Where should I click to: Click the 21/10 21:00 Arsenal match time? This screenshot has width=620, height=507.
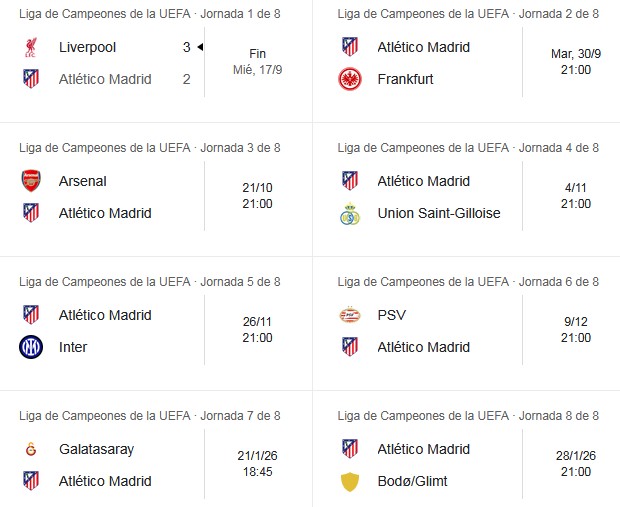pos(257,196)
